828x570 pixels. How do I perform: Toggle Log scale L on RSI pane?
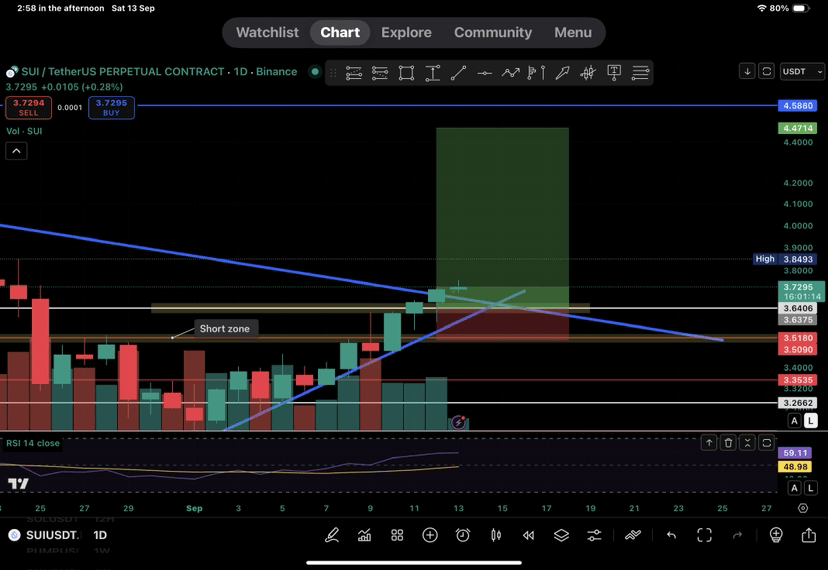pyautogui.click(x=811, y=488)
